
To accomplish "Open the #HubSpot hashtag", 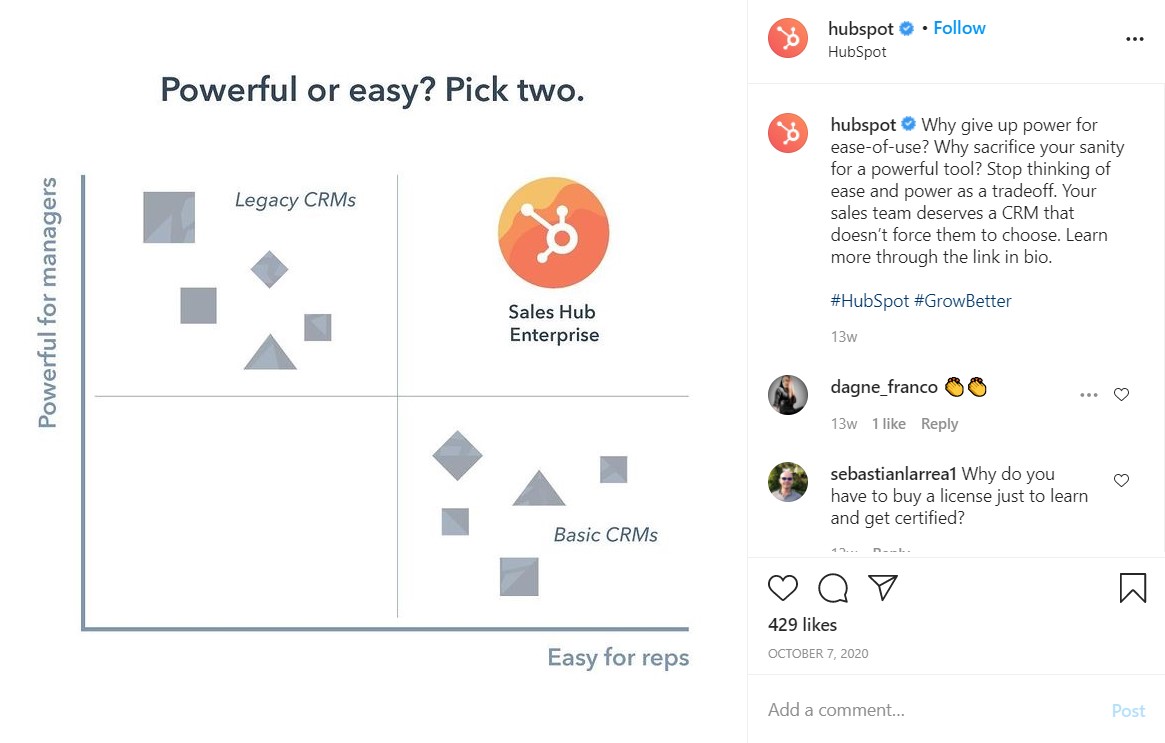I will (869, 301).
